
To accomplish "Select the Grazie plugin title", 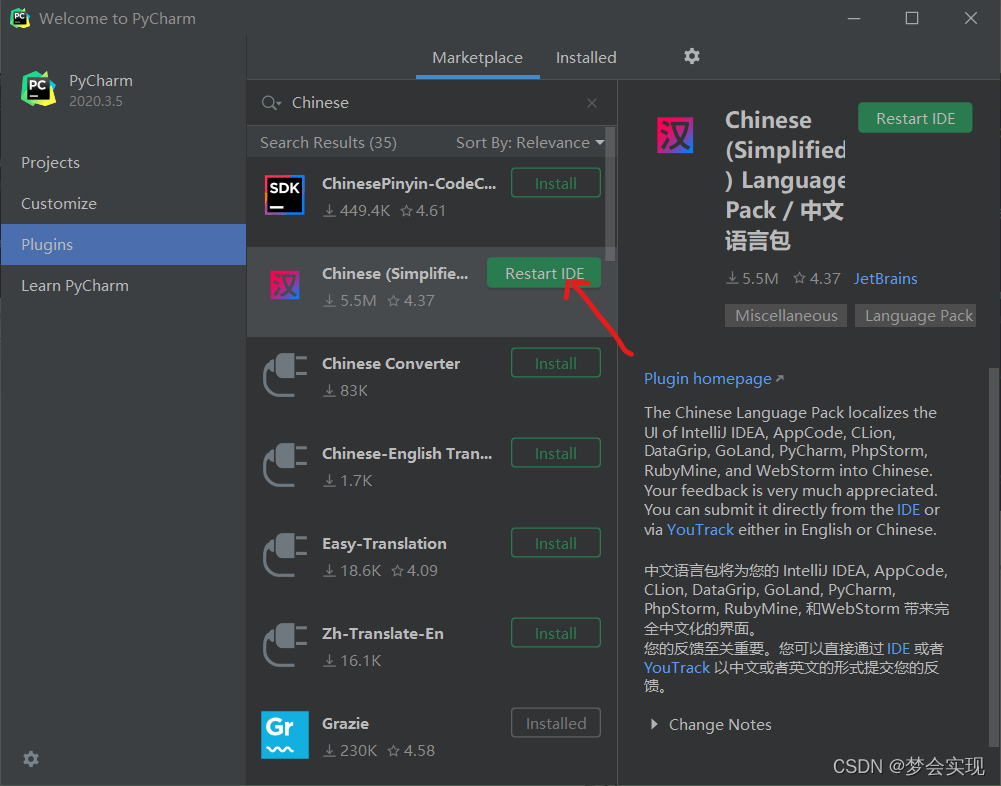I will (x=345, y=723).
